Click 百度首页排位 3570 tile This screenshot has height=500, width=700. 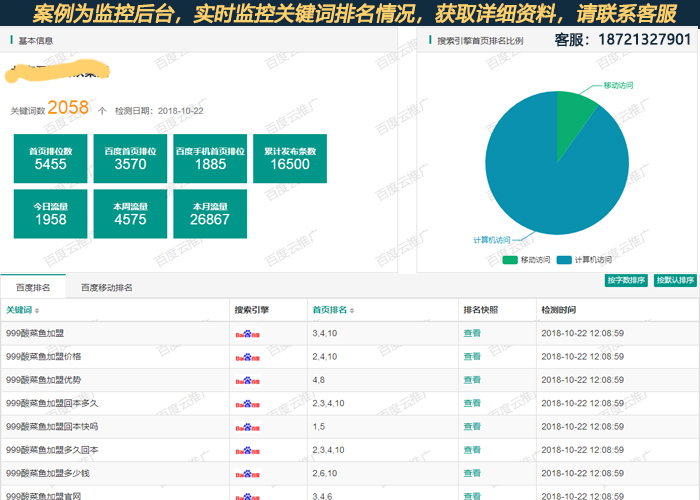(130, 158)
